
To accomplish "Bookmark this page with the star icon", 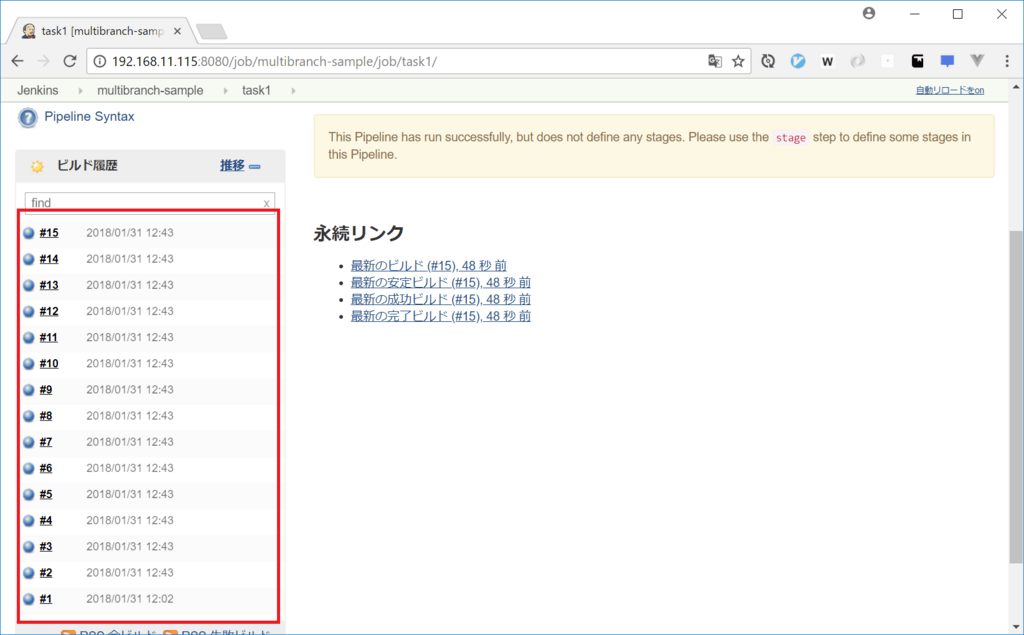I will pyautogui.click(x=738, y=61).
